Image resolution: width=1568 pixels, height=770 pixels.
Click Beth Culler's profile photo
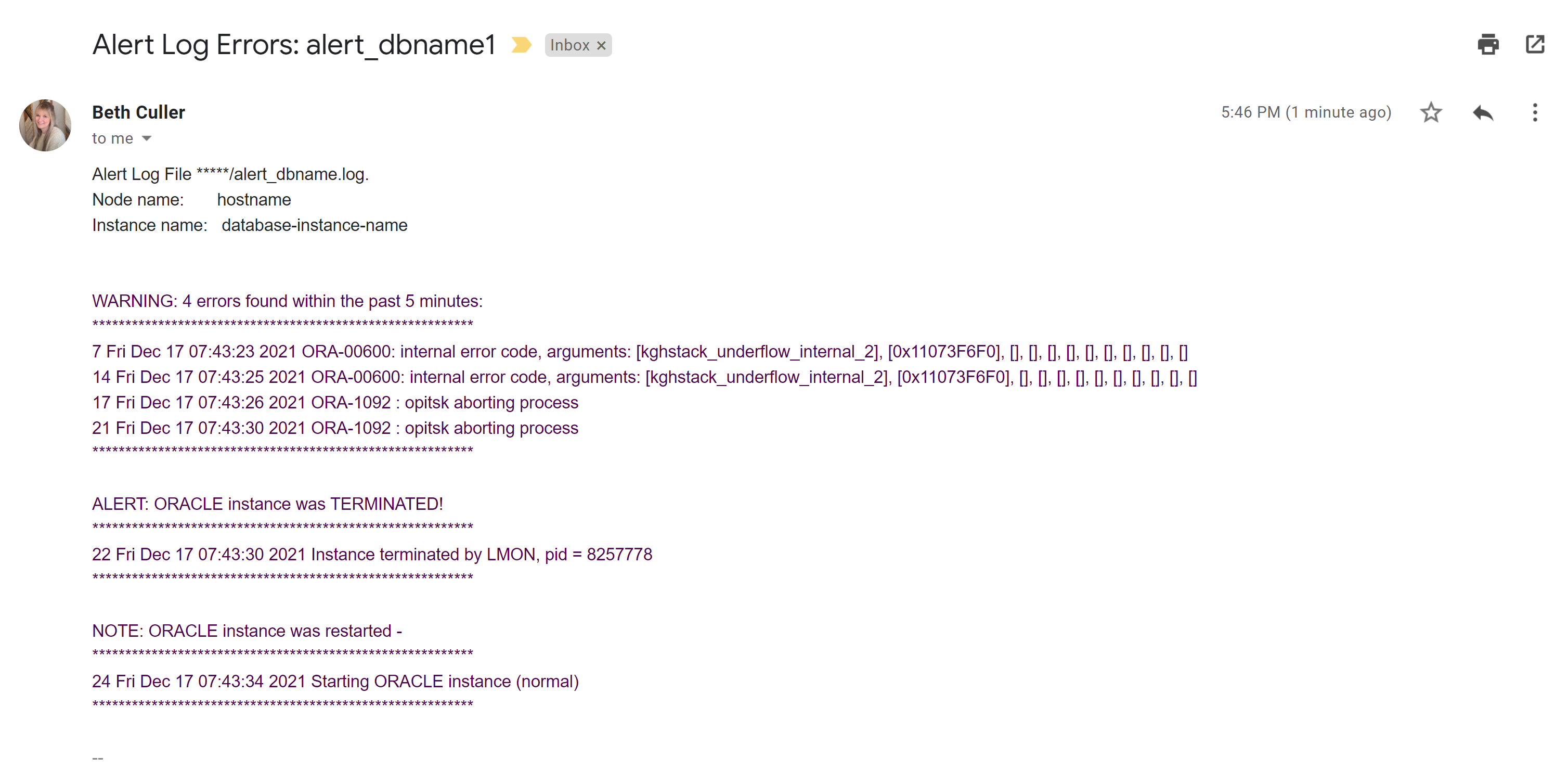click(x=45, y=125)
